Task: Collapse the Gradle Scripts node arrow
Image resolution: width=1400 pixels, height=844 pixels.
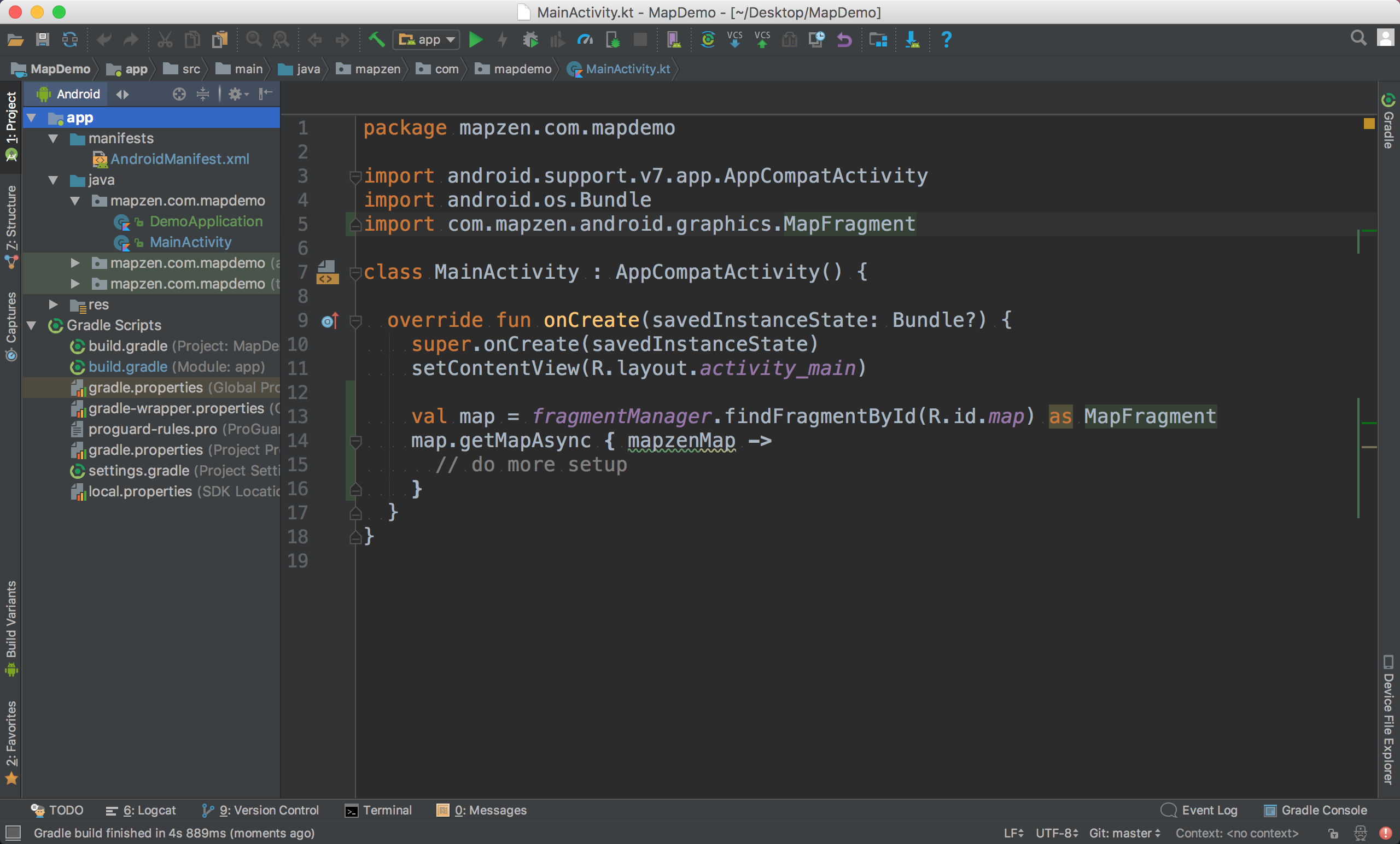Action: (32, 325)
